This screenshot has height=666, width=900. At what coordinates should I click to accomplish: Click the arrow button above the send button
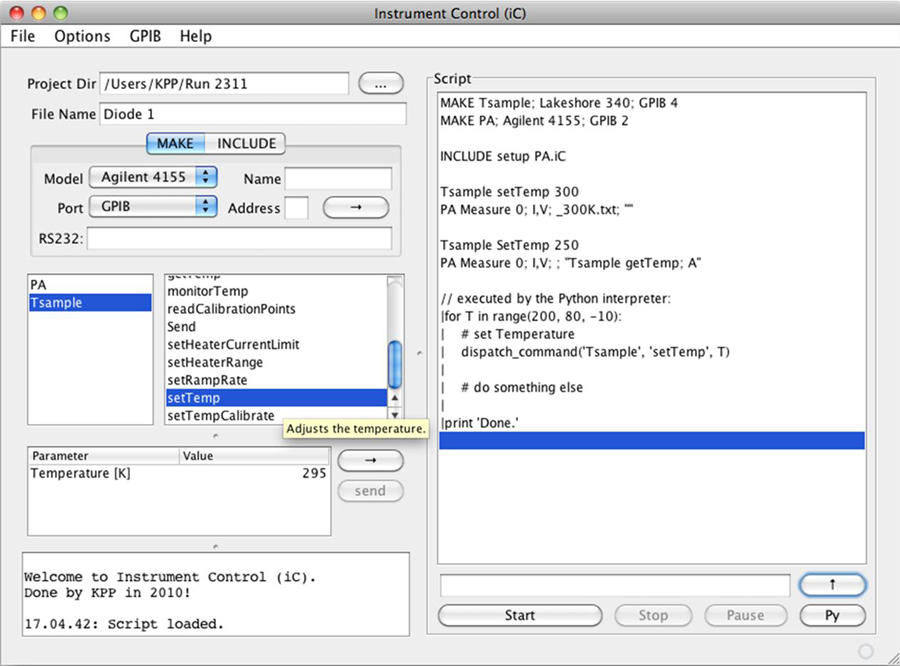370,460
